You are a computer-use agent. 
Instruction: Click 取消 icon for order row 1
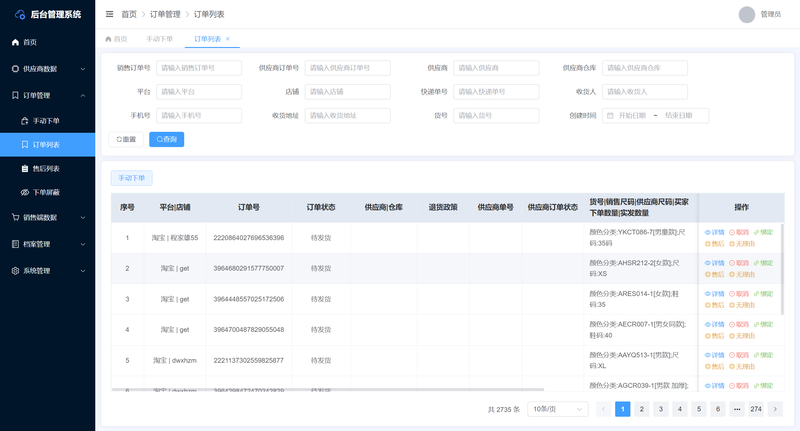[732, 232]
